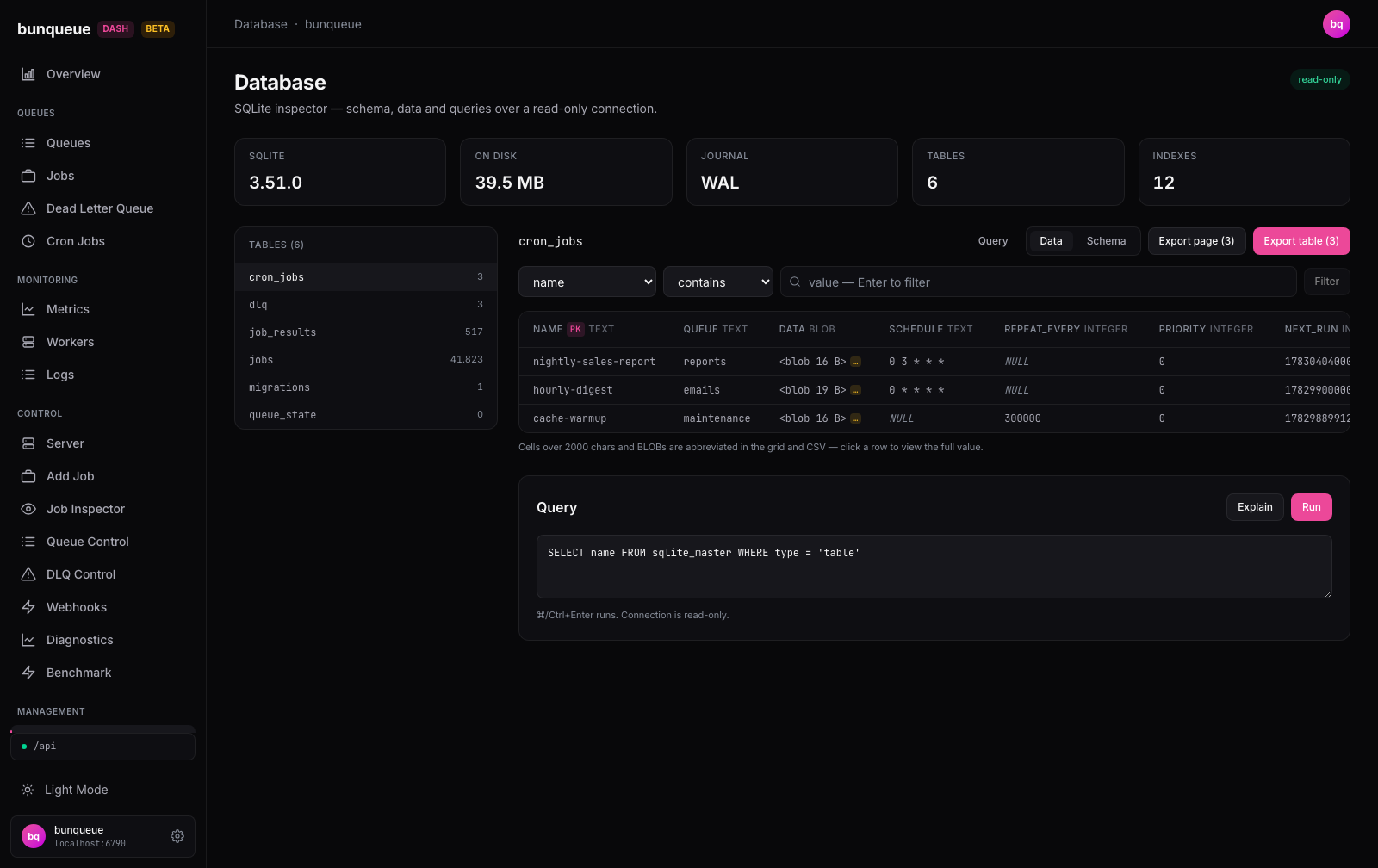Open settings gear next to bunqueue localhost

177,836
